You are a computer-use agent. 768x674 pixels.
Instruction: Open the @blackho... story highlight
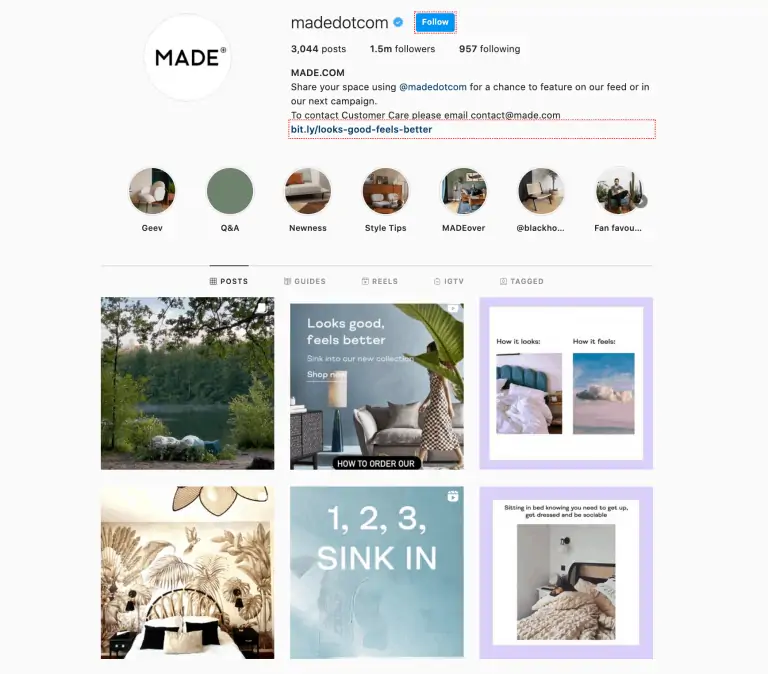[x=541, y=191]
